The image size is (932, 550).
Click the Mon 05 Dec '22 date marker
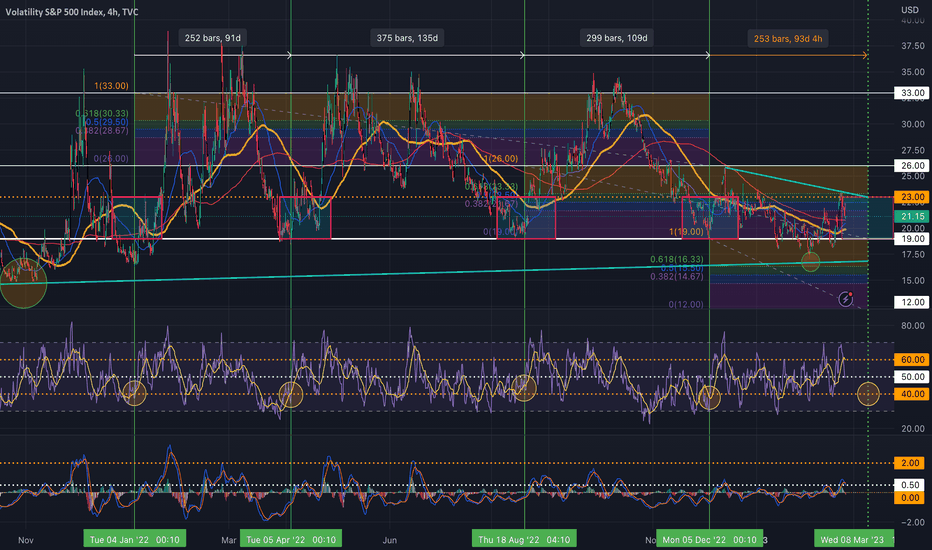pos(710,539)
